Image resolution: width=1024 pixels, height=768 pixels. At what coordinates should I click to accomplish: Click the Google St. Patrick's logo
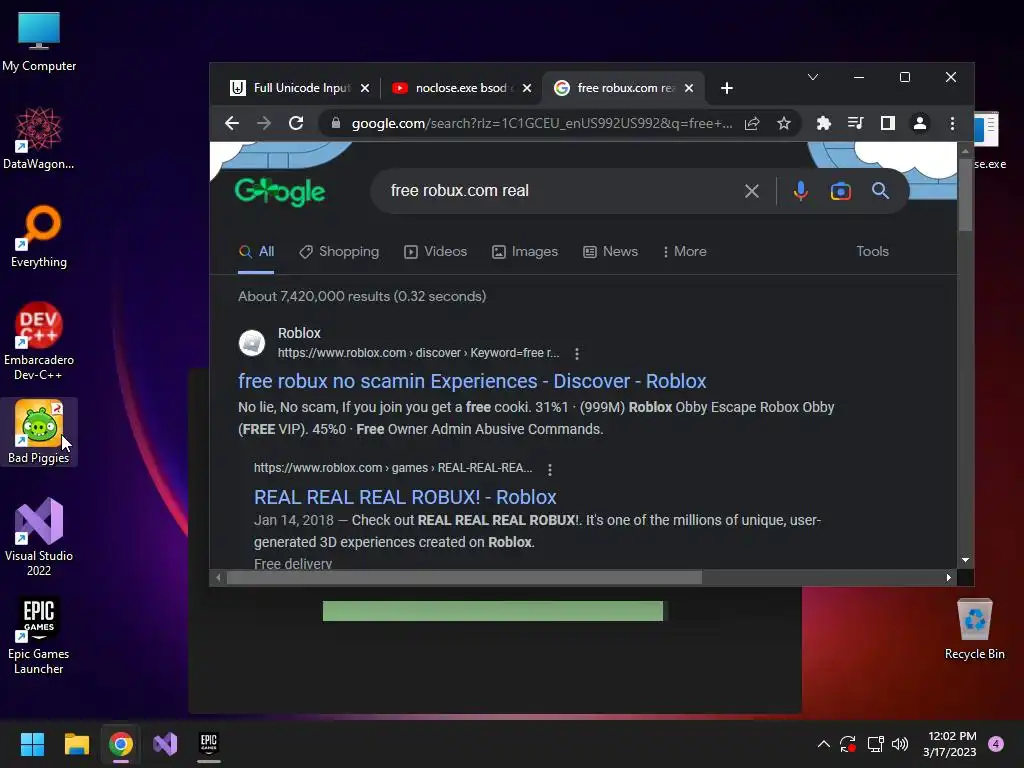(280, 191)
